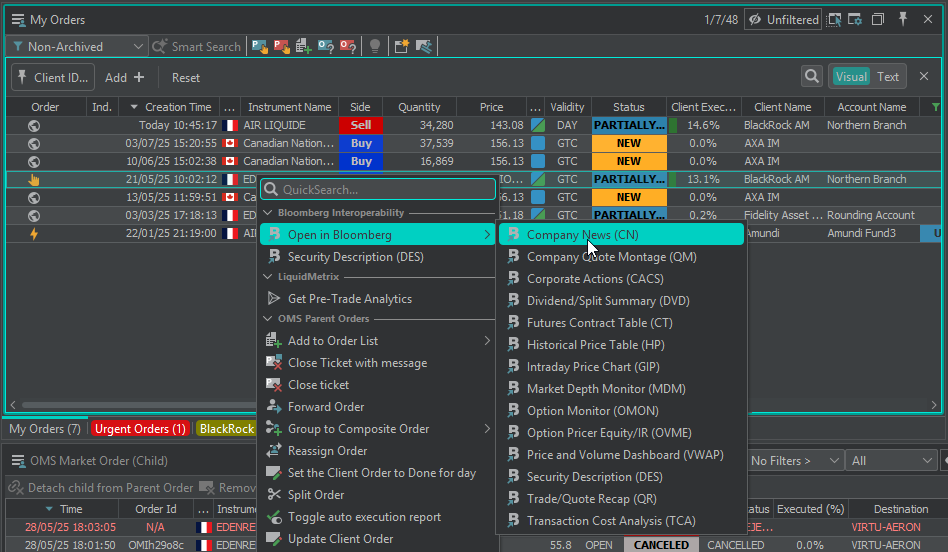Click the lightning bolt icon in 22/01/25 row
Image resolution: width=948 pixels, height=552 pixels.
click(x=34, y=233)
